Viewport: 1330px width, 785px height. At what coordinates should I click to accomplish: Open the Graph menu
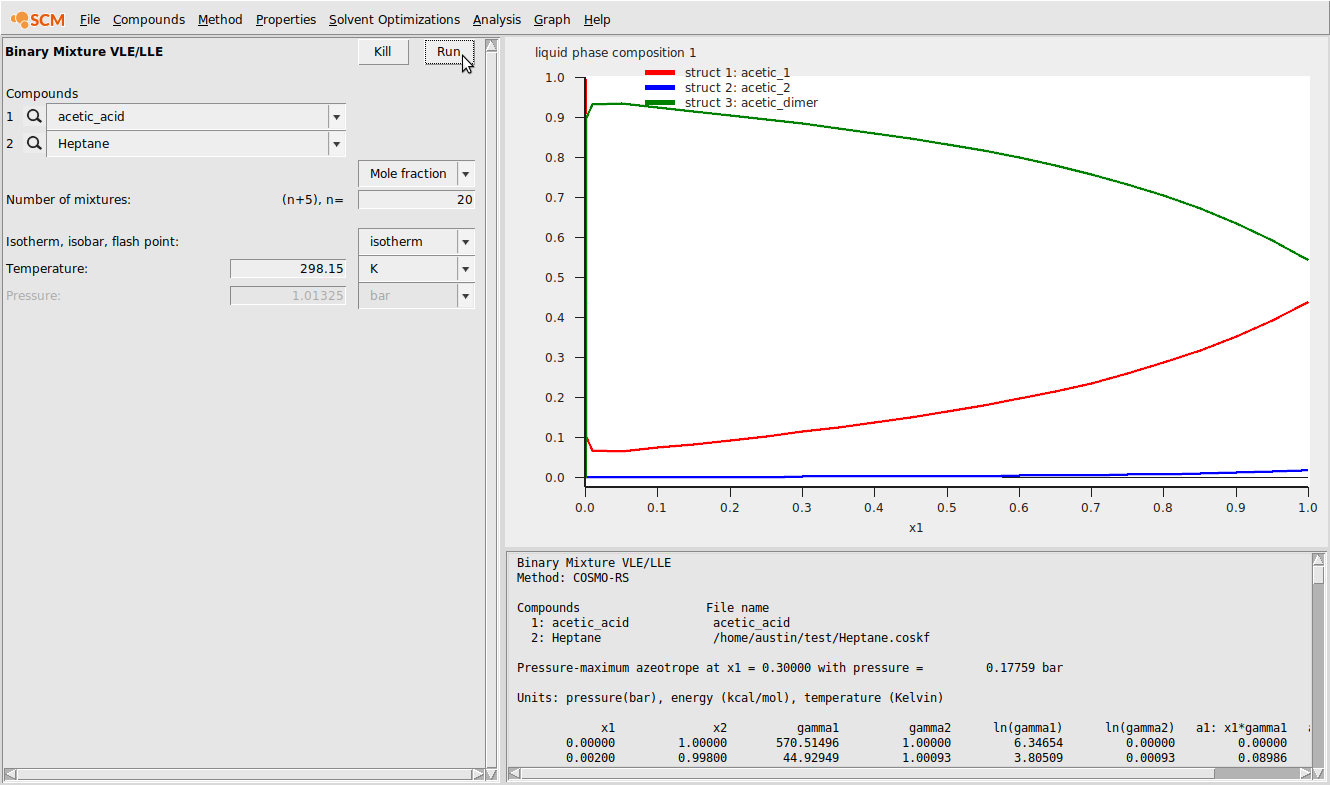552,19
